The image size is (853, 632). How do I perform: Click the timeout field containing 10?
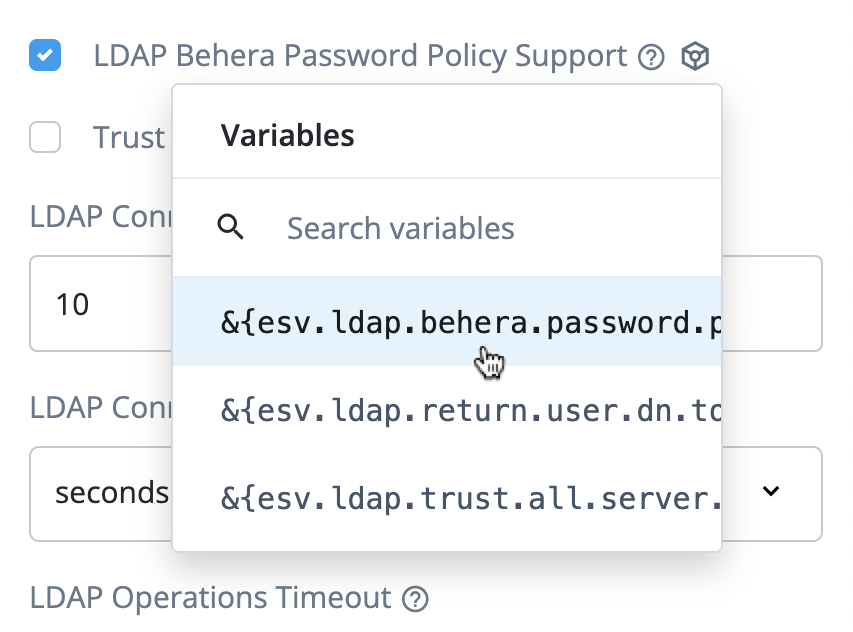point(100,304)
